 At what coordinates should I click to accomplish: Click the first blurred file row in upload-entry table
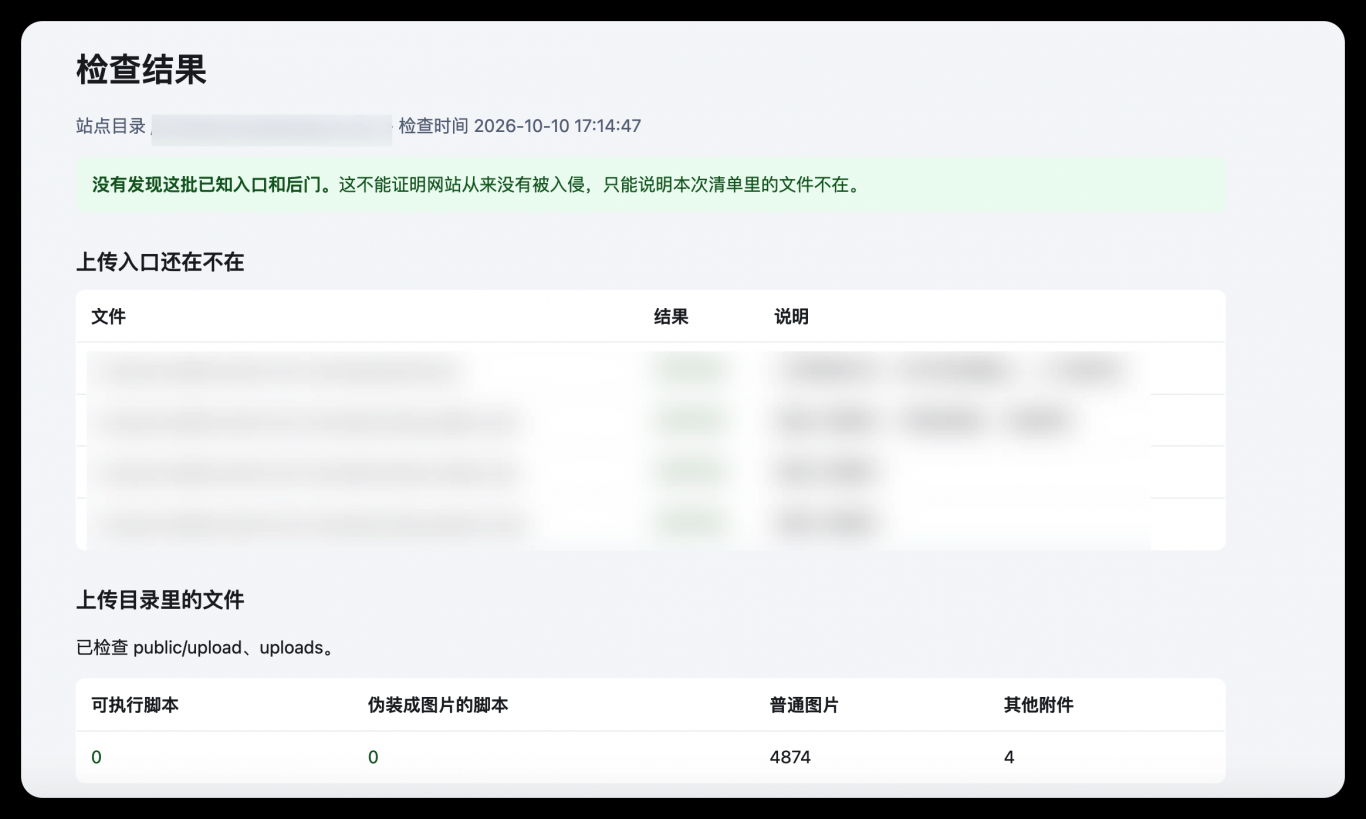[650, 369]
